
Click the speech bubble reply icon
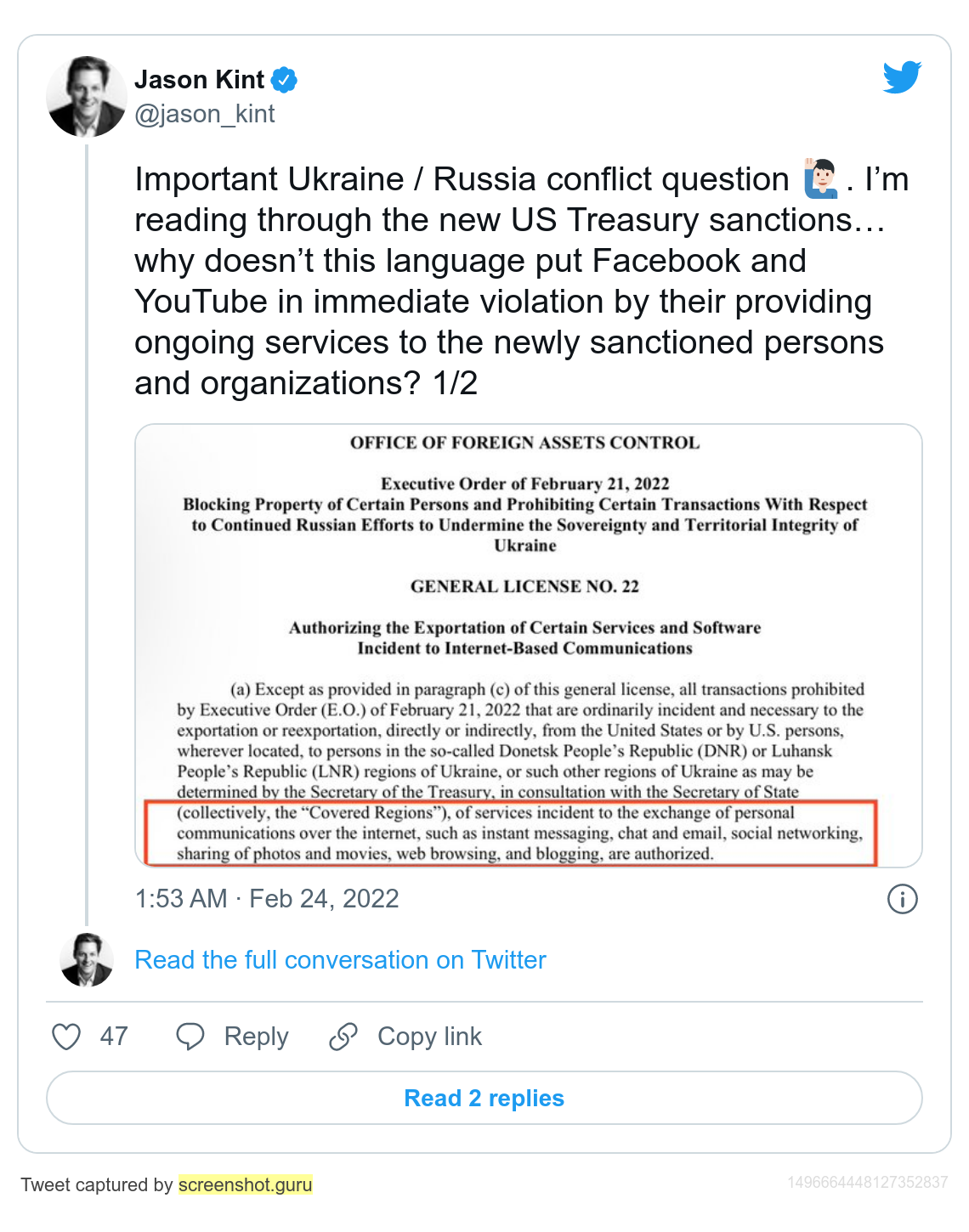pos(190,1037)
